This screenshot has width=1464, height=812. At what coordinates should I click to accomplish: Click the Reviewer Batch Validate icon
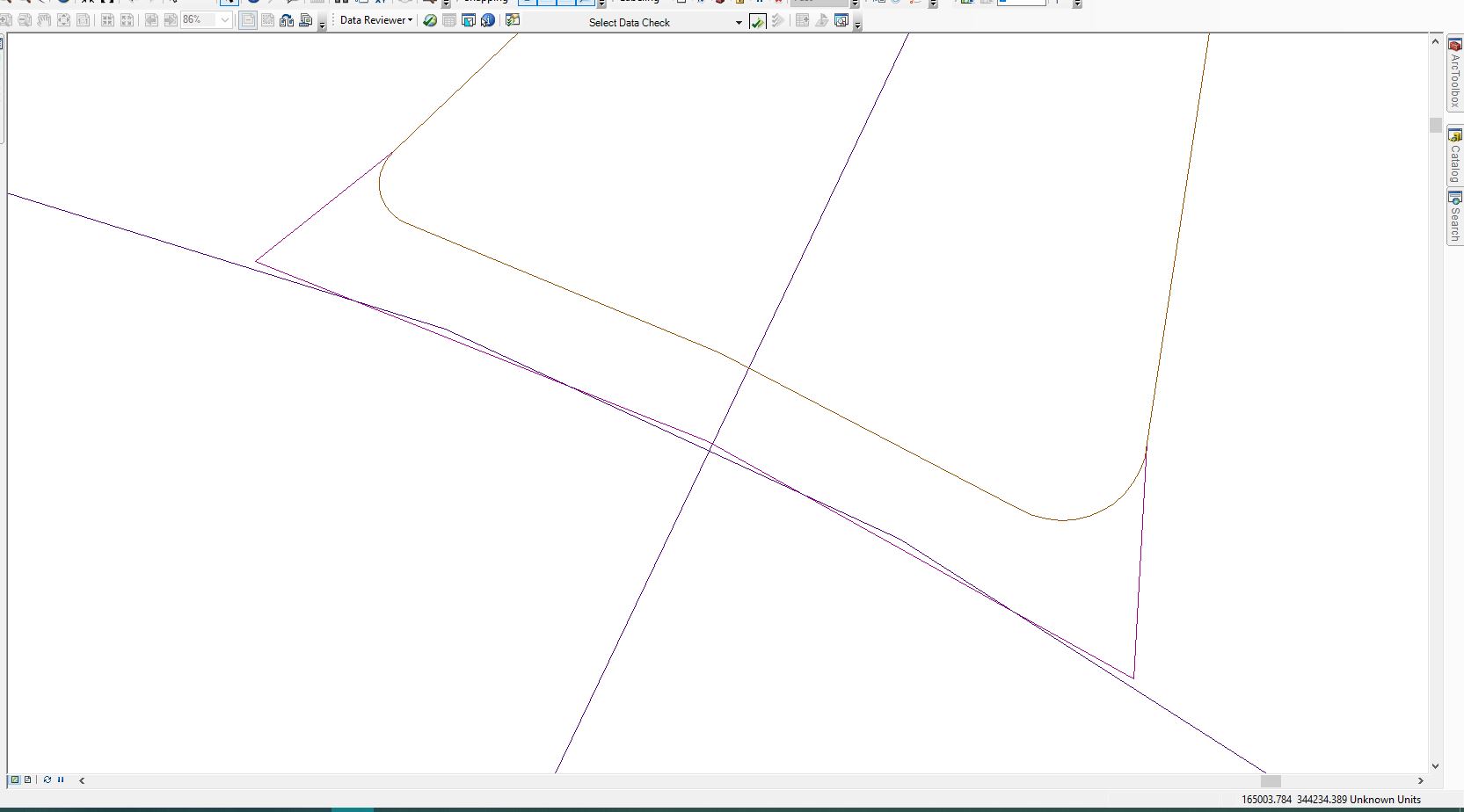pos(513,20)
